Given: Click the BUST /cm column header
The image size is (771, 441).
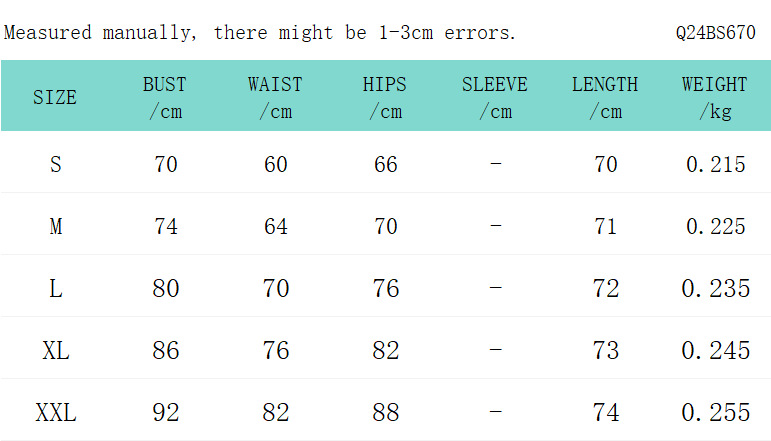Looking at the screenshot, I should (165, 97).
